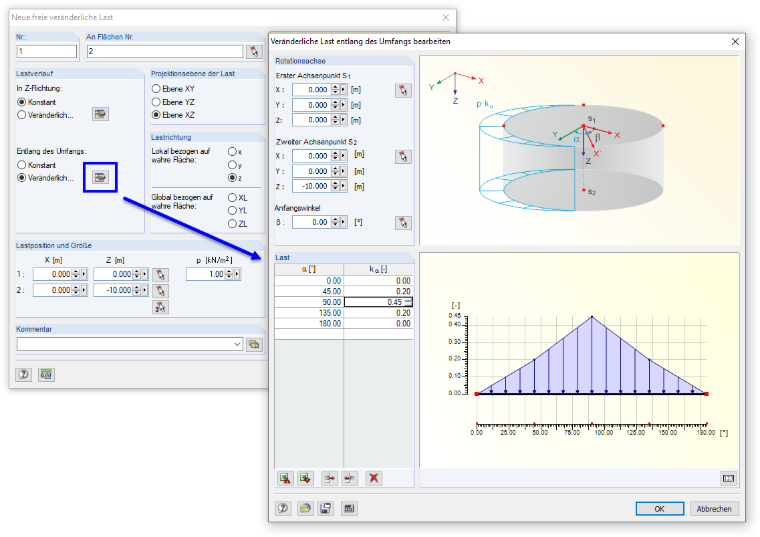Open help in Umfang dialog bottom bar
760x537 pixels.
pos(284,508)
